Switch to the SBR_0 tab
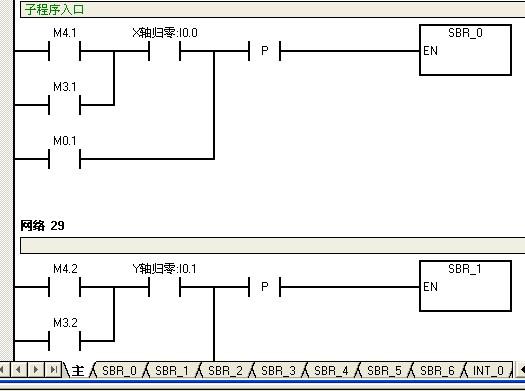525x391 pixels. 119,371
